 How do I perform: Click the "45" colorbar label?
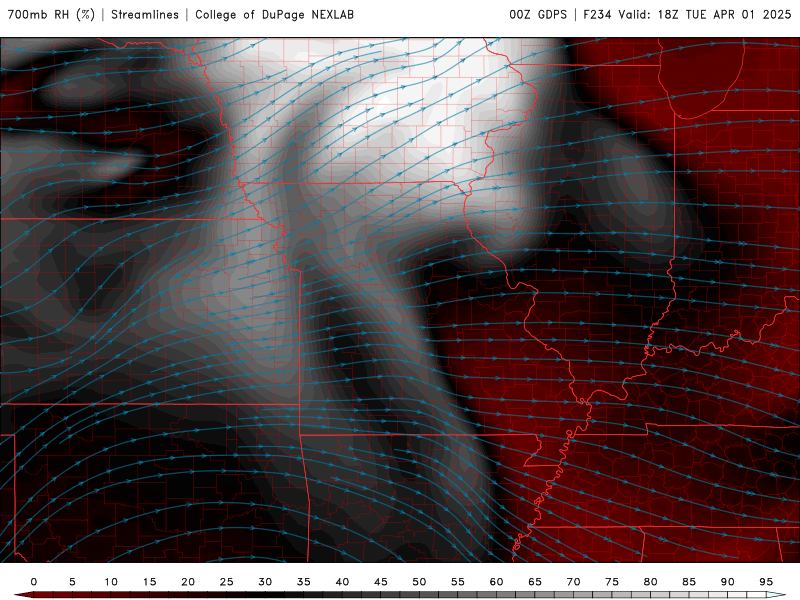point(381,582)
